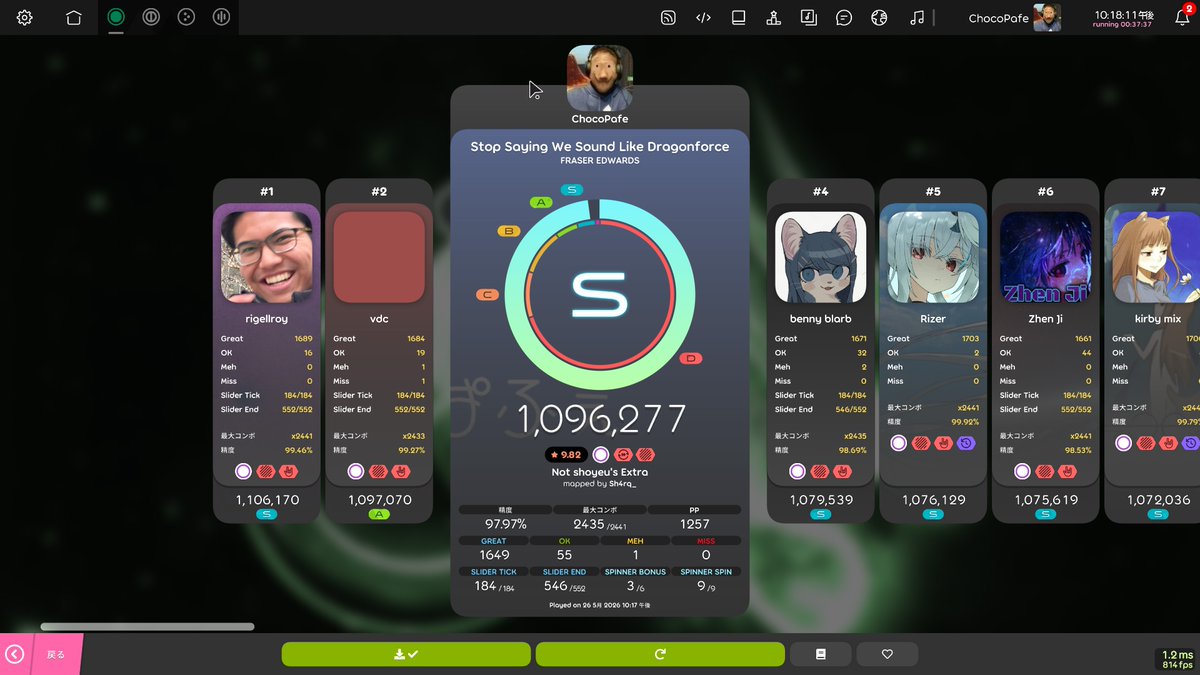Click the Classic mod icon on the main score
1200x675 pixels.
pos(601,455)
